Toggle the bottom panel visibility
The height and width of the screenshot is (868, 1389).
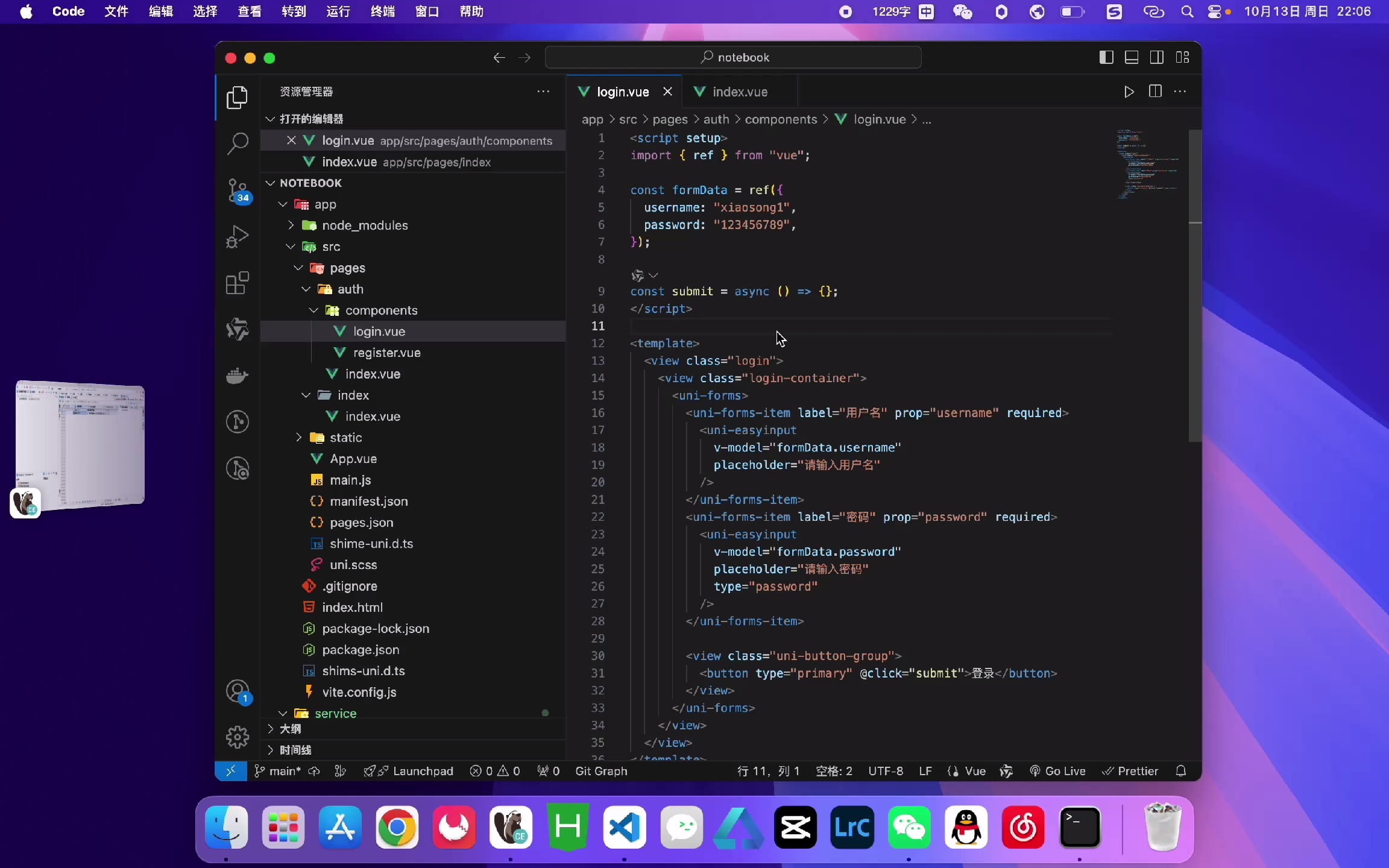(x=1132, y=57)
